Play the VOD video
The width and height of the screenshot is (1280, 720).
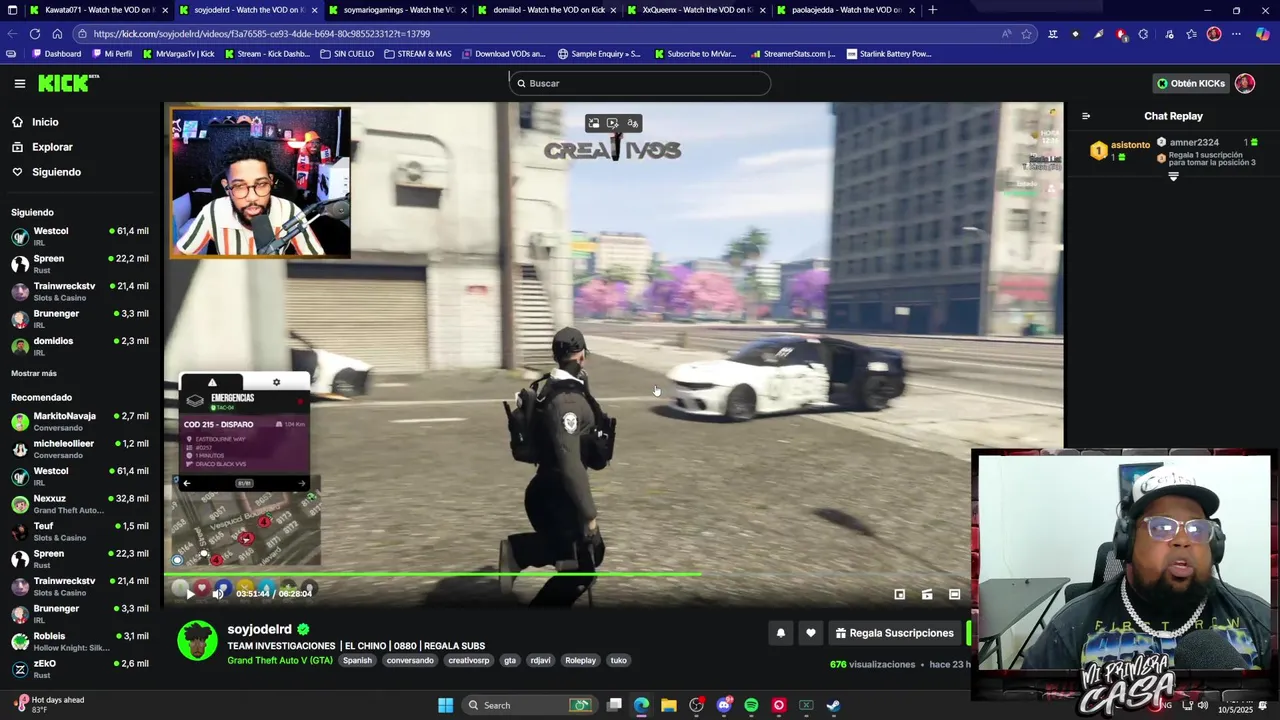click(x=190, y=593)
